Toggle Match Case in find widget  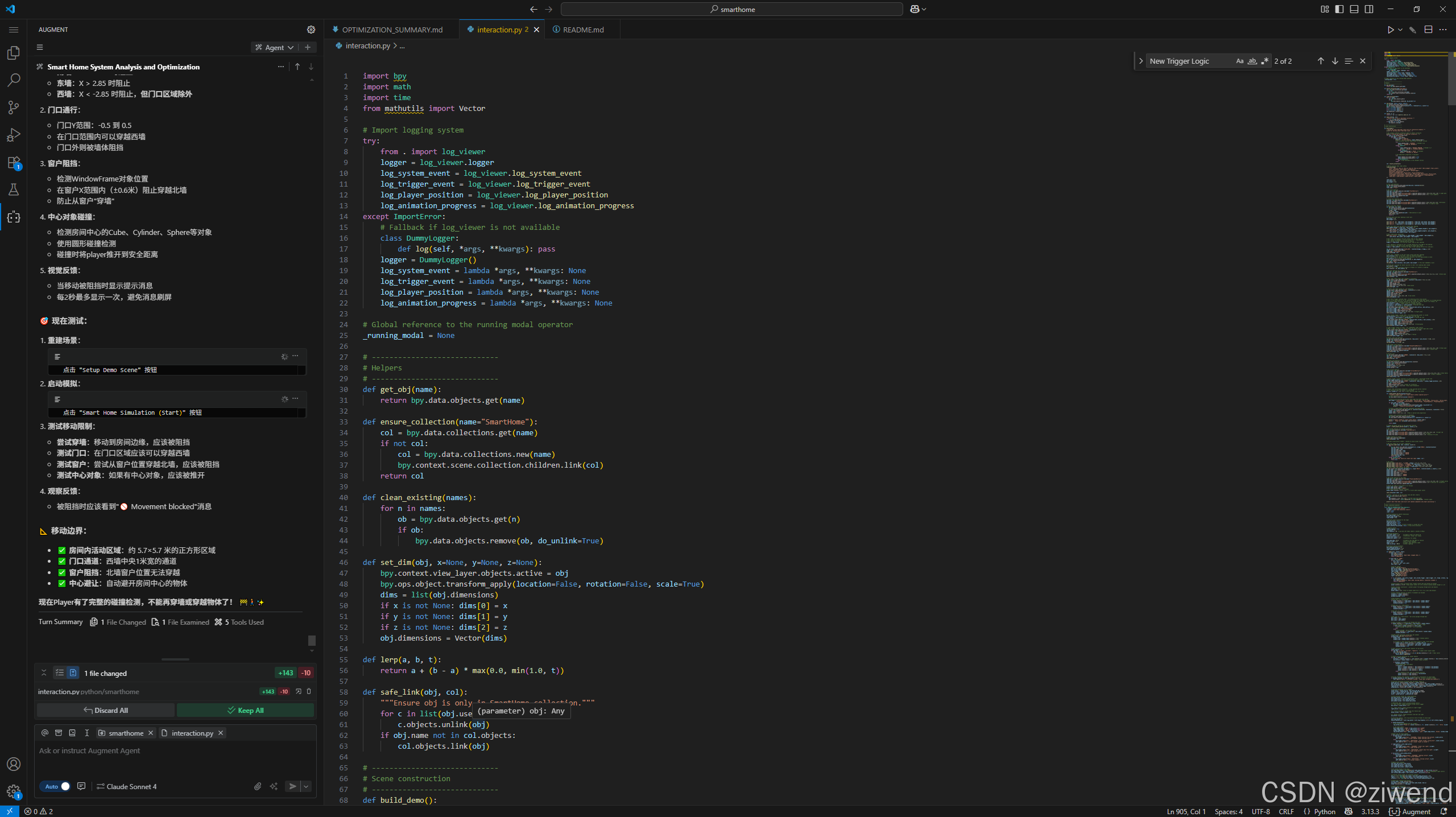(x=1240, y=61)
